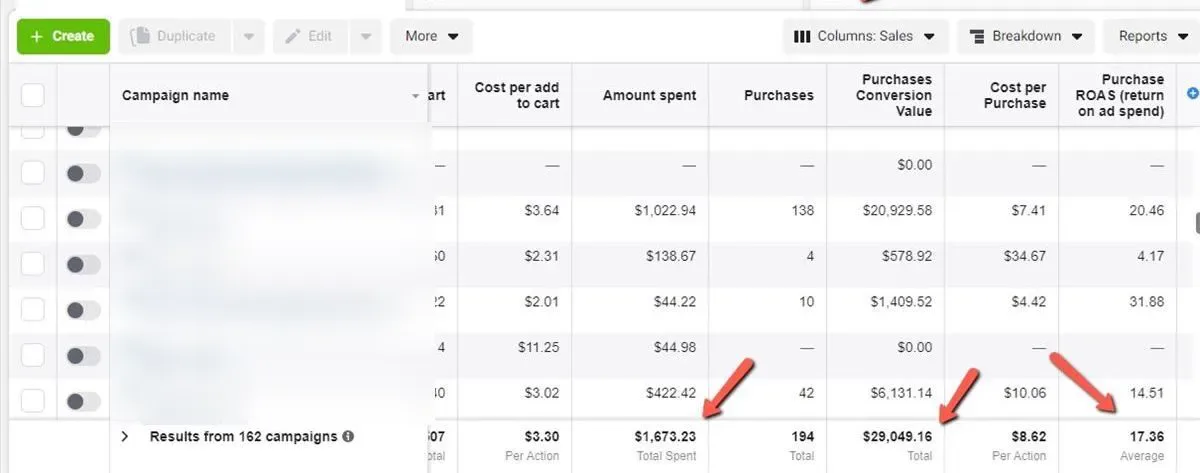This screenshot has width=1200, height=473.
Task: Click the $422.42 amount spent cell
Action: coord(670,393)
